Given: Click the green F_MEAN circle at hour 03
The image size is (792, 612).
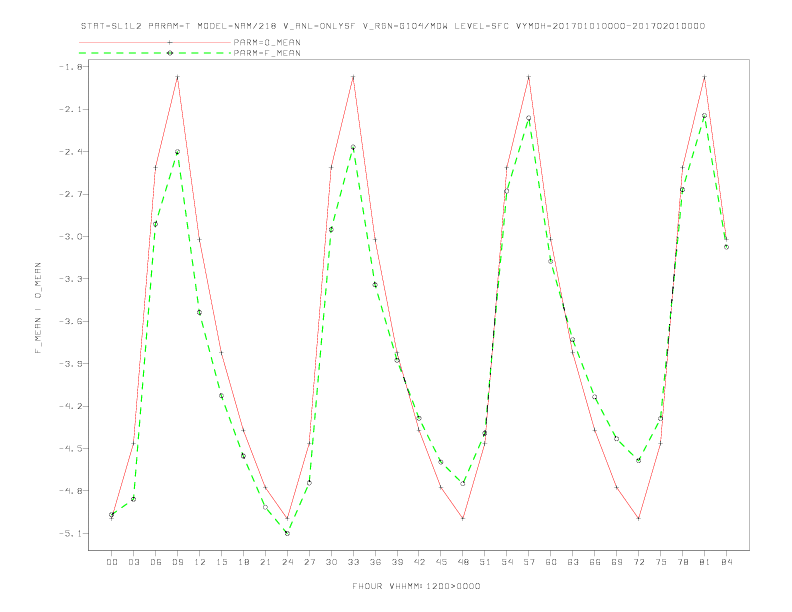Looking at the screenshot, I should click(x=133, y=499).
